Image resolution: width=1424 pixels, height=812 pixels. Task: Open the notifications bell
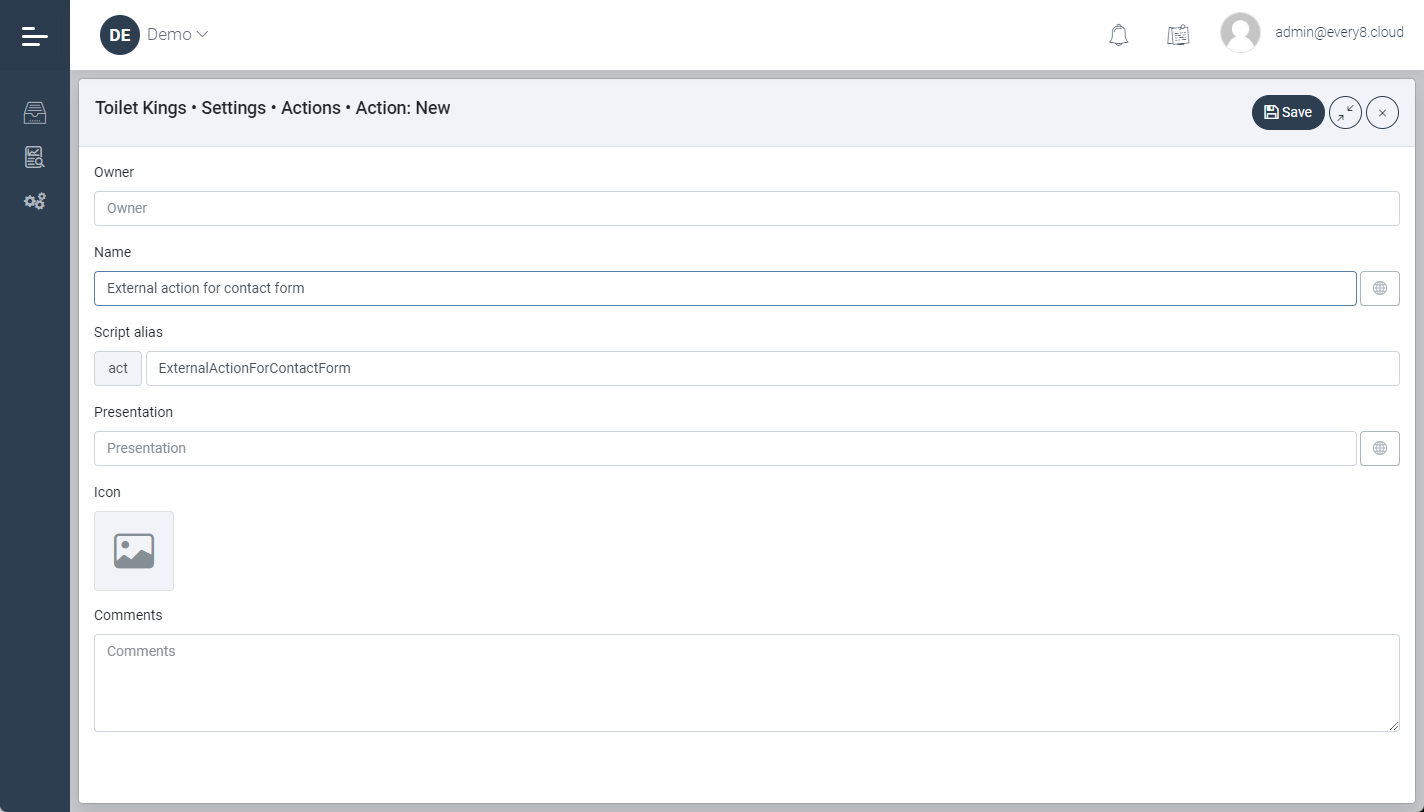[x=1119, y=35]
